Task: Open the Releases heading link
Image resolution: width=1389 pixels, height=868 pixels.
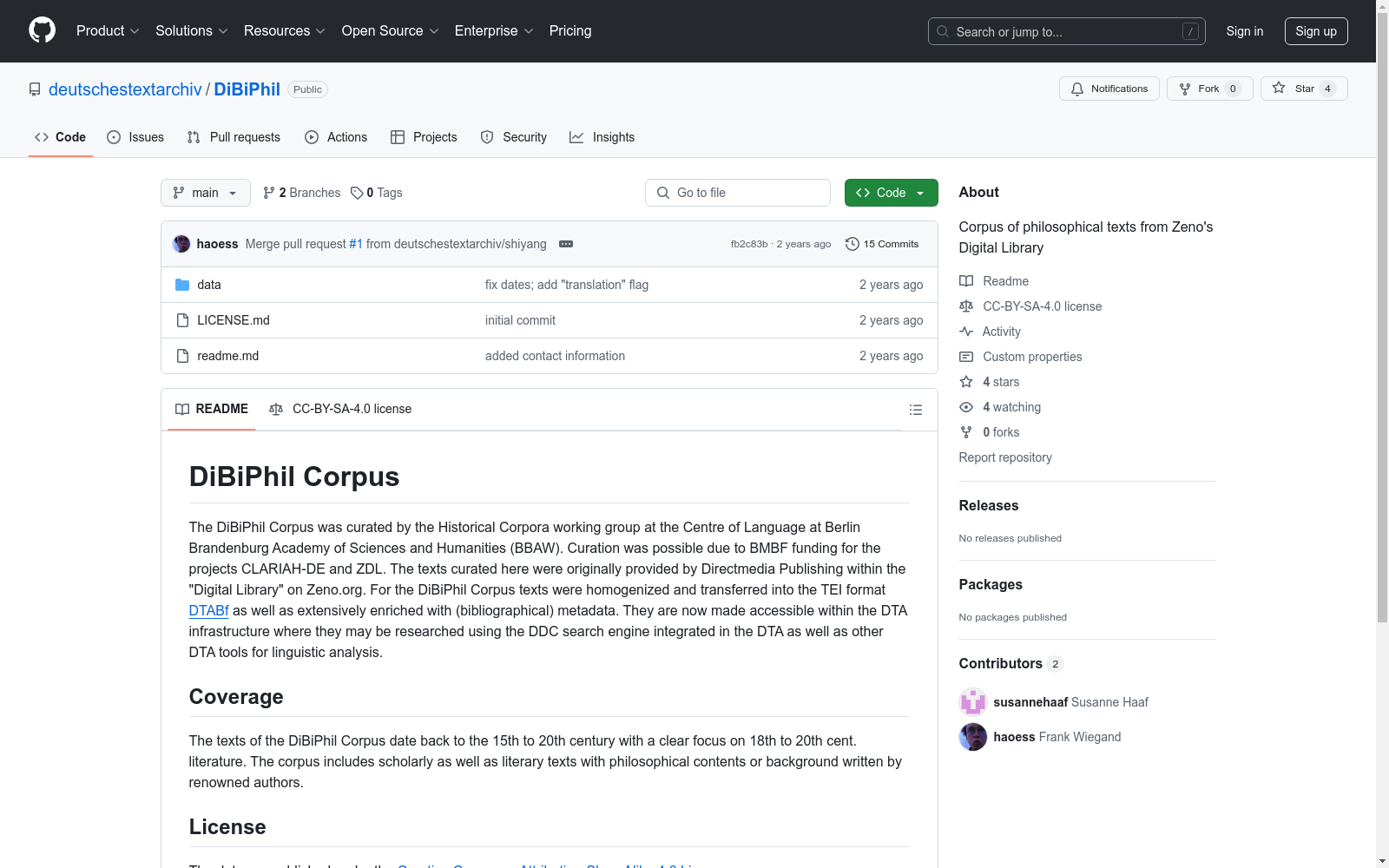Action: click(x=989, y=505)
